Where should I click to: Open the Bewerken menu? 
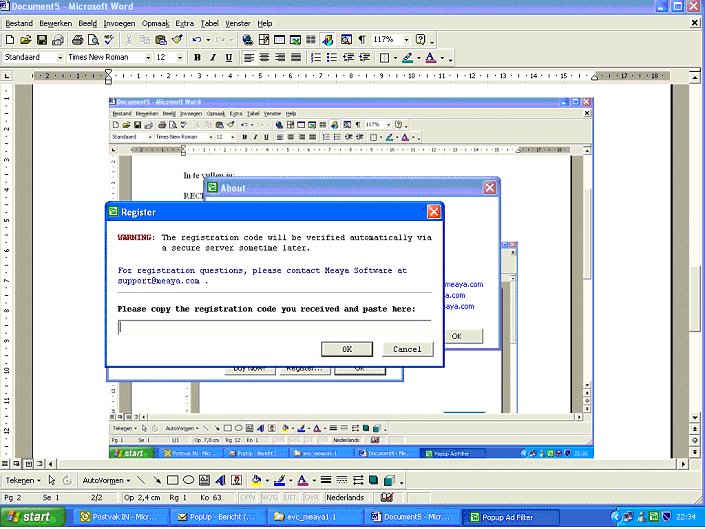(55, 23)
